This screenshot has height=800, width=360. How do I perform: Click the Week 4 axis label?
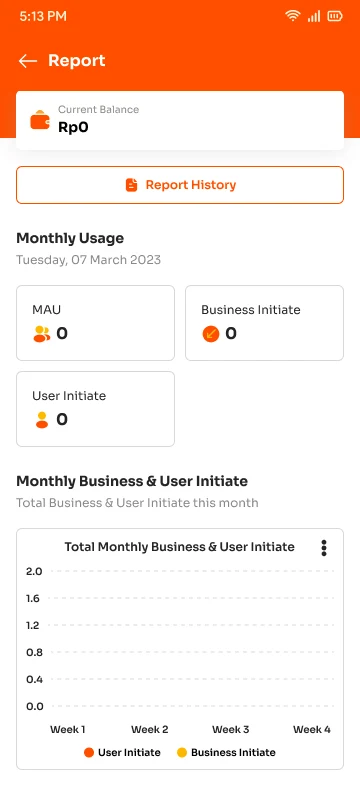point(312,730)
